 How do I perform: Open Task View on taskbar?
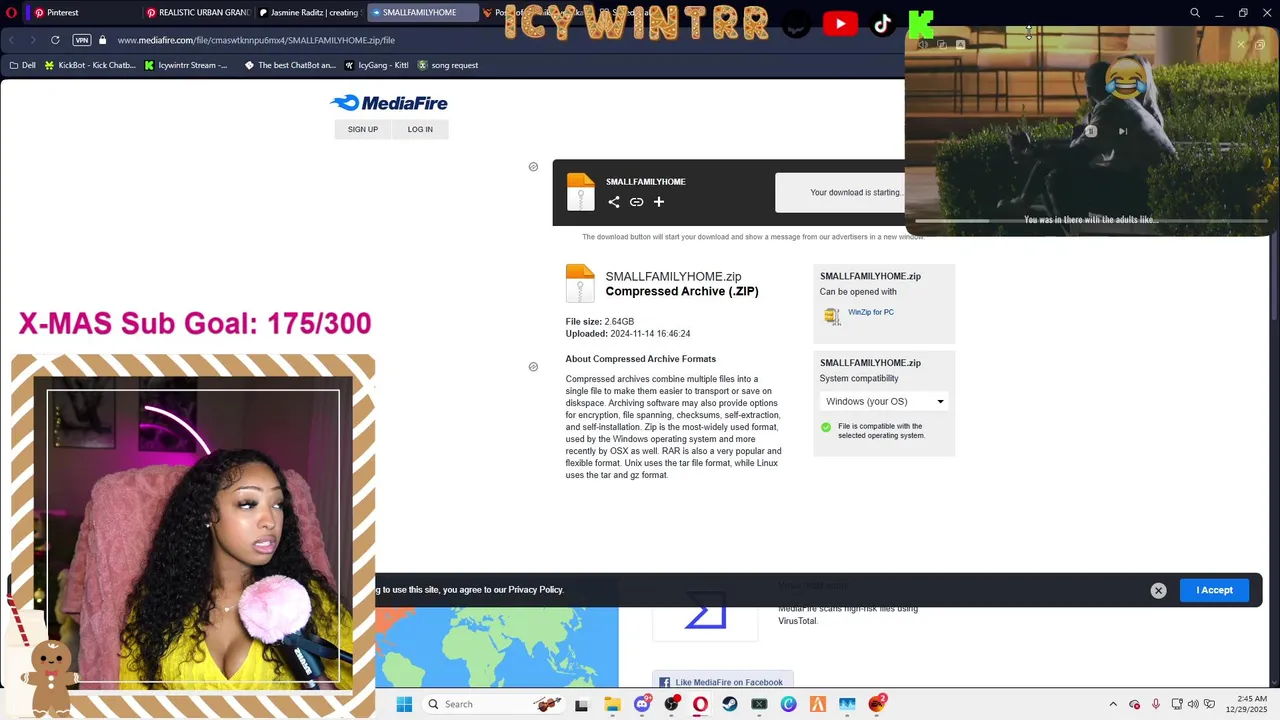pos(582,704)
